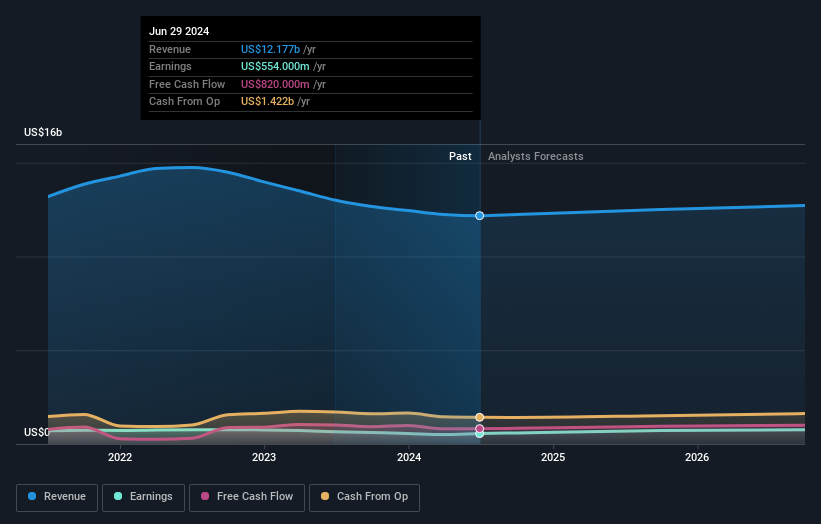Screen dimensions: 821x524
Task: Click the Free Cash Flow label in tooltip
Action: (187, 84)
